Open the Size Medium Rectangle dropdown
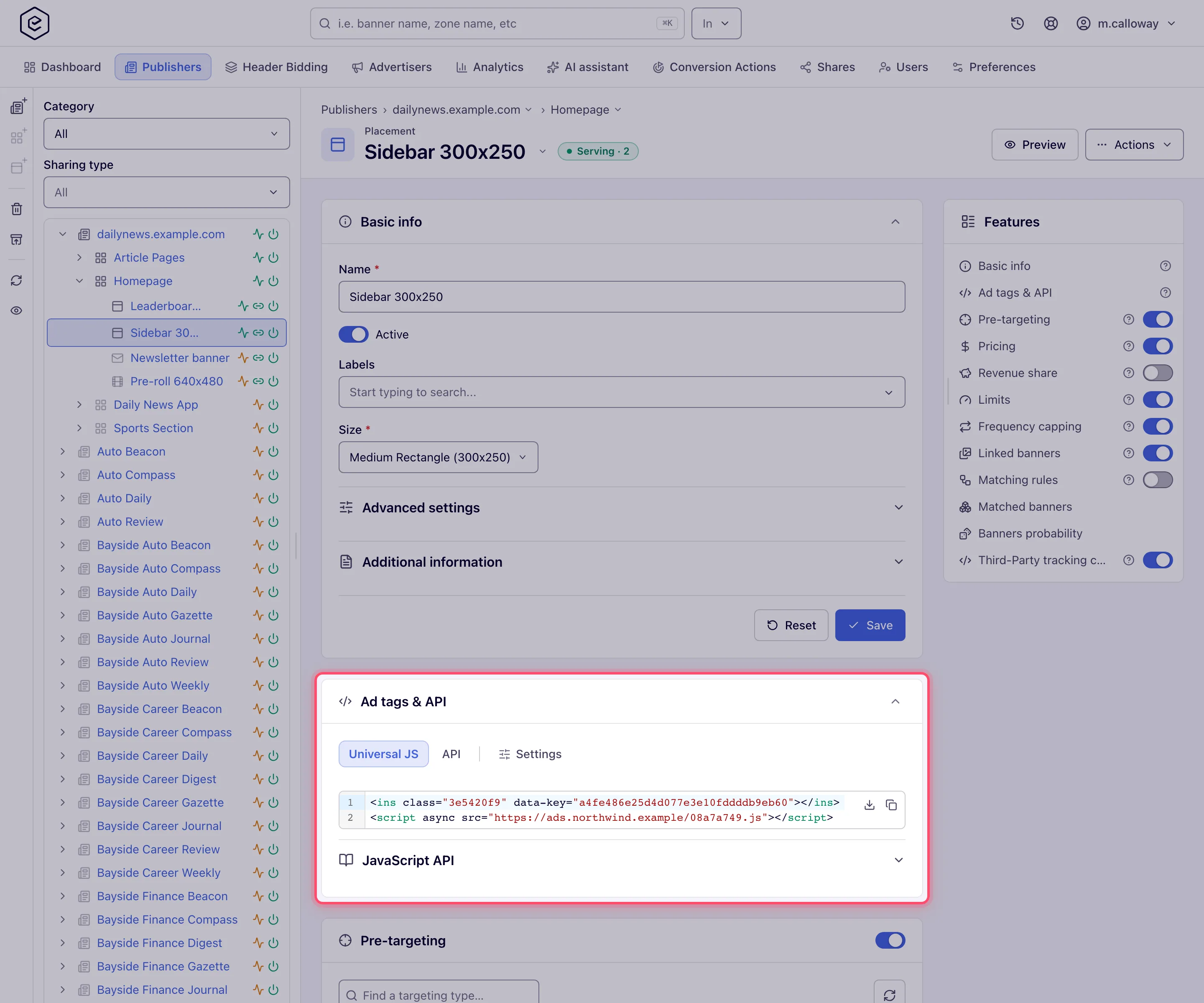1204x1003 pixels. pyautogui.click(x=438, y=457)
